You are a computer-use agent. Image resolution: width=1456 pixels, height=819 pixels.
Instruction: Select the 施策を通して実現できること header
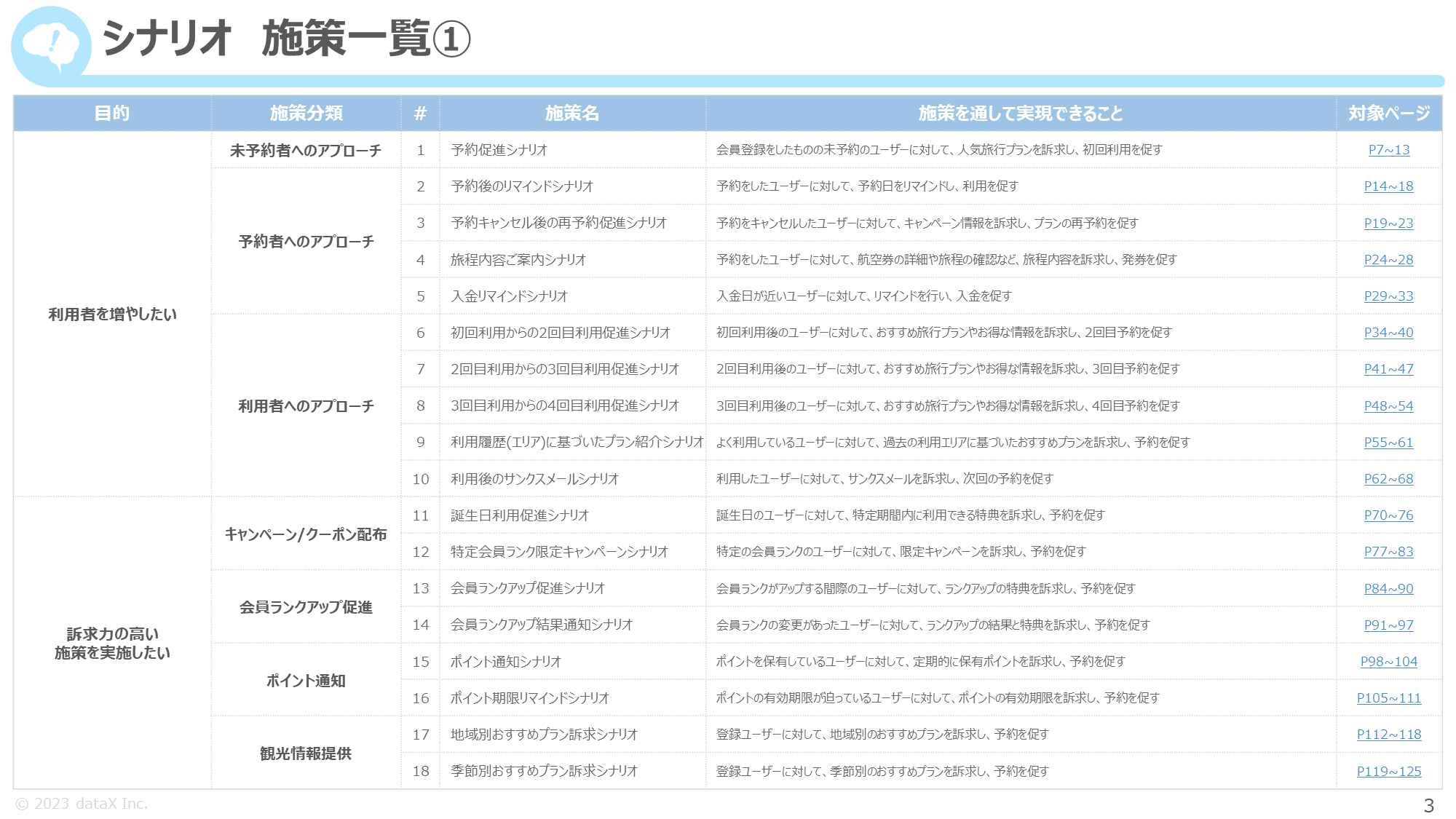tap(1021, 114)
